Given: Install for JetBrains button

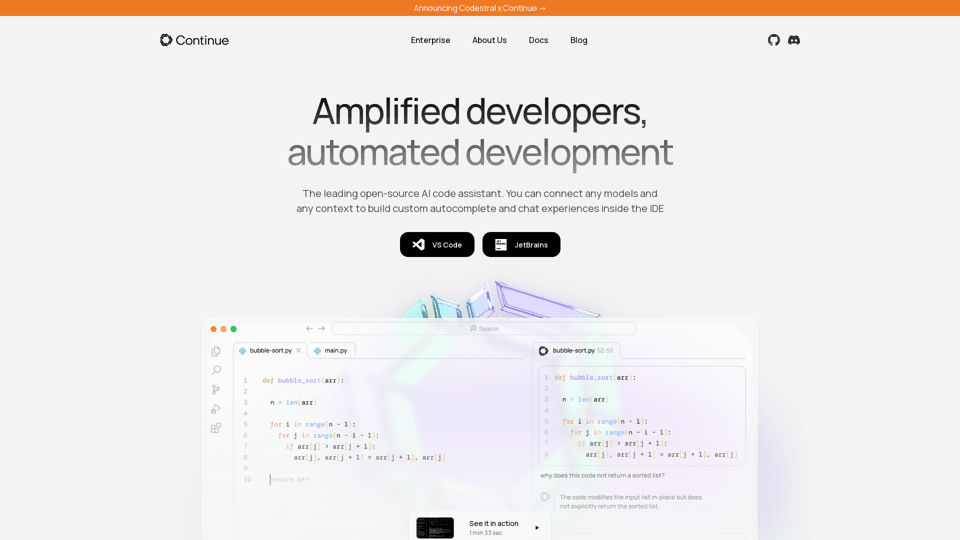Looking at the screenshot, I should pos(521,244).
